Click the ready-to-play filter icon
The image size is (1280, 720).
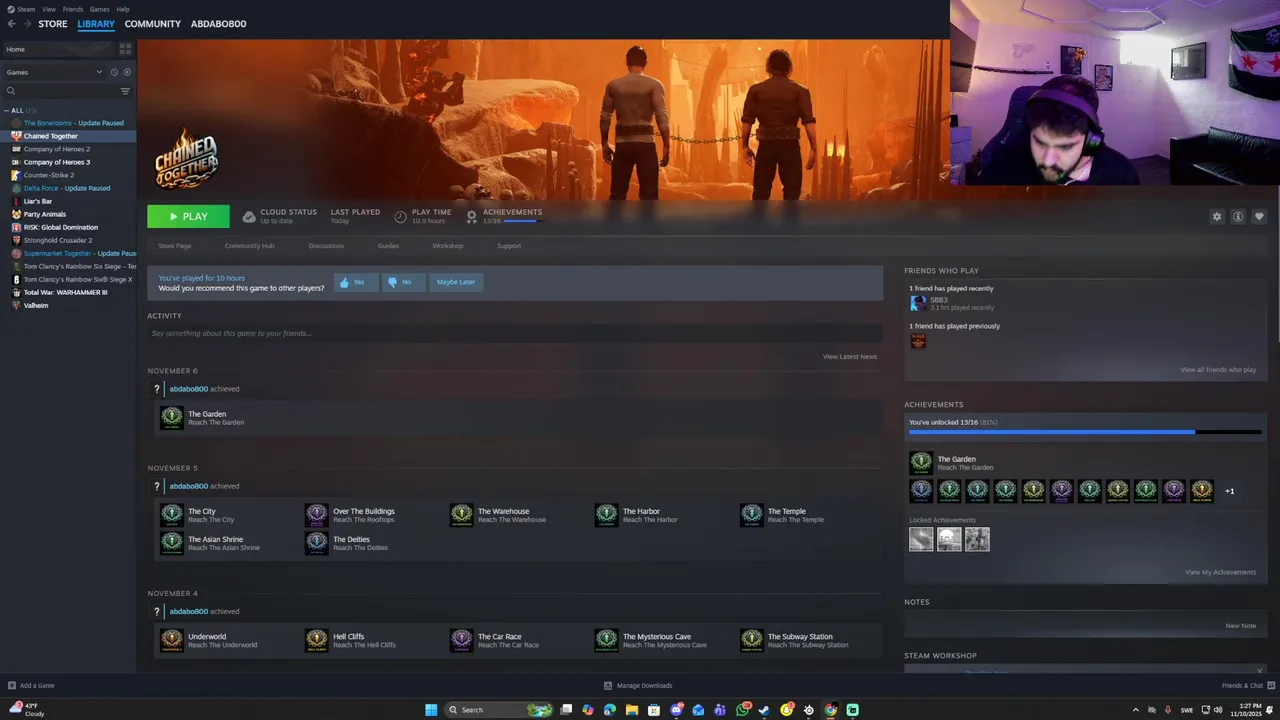click(126, 72)
